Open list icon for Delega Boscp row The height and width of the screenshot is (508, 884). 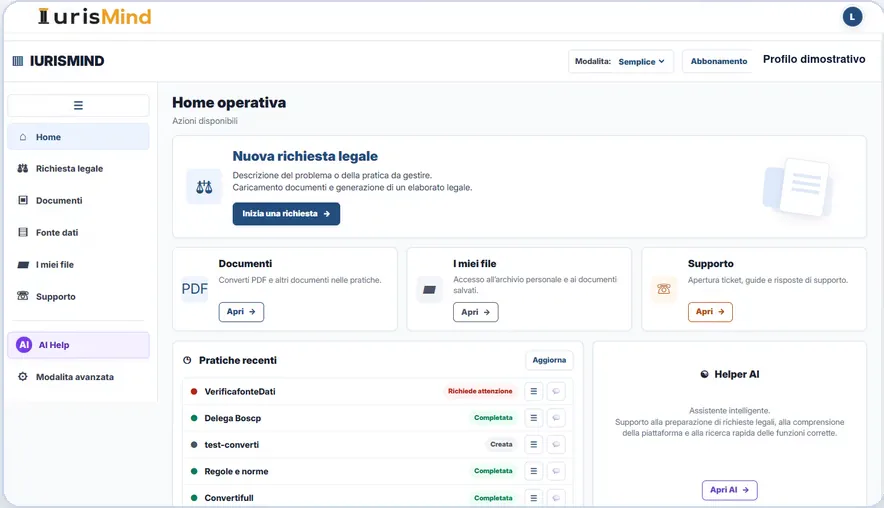[x=533, y=418]
